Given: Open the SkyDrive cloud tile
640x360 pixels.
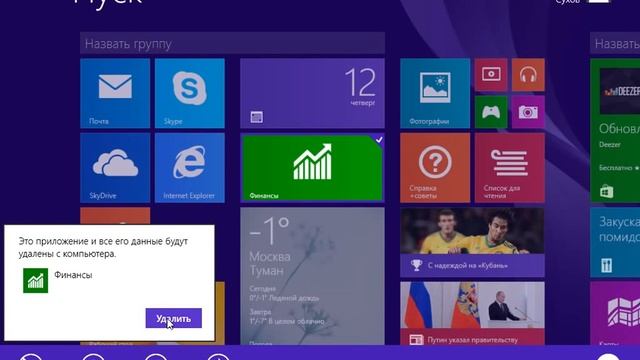Looking at the screenshot, I should tap(115, 168).
